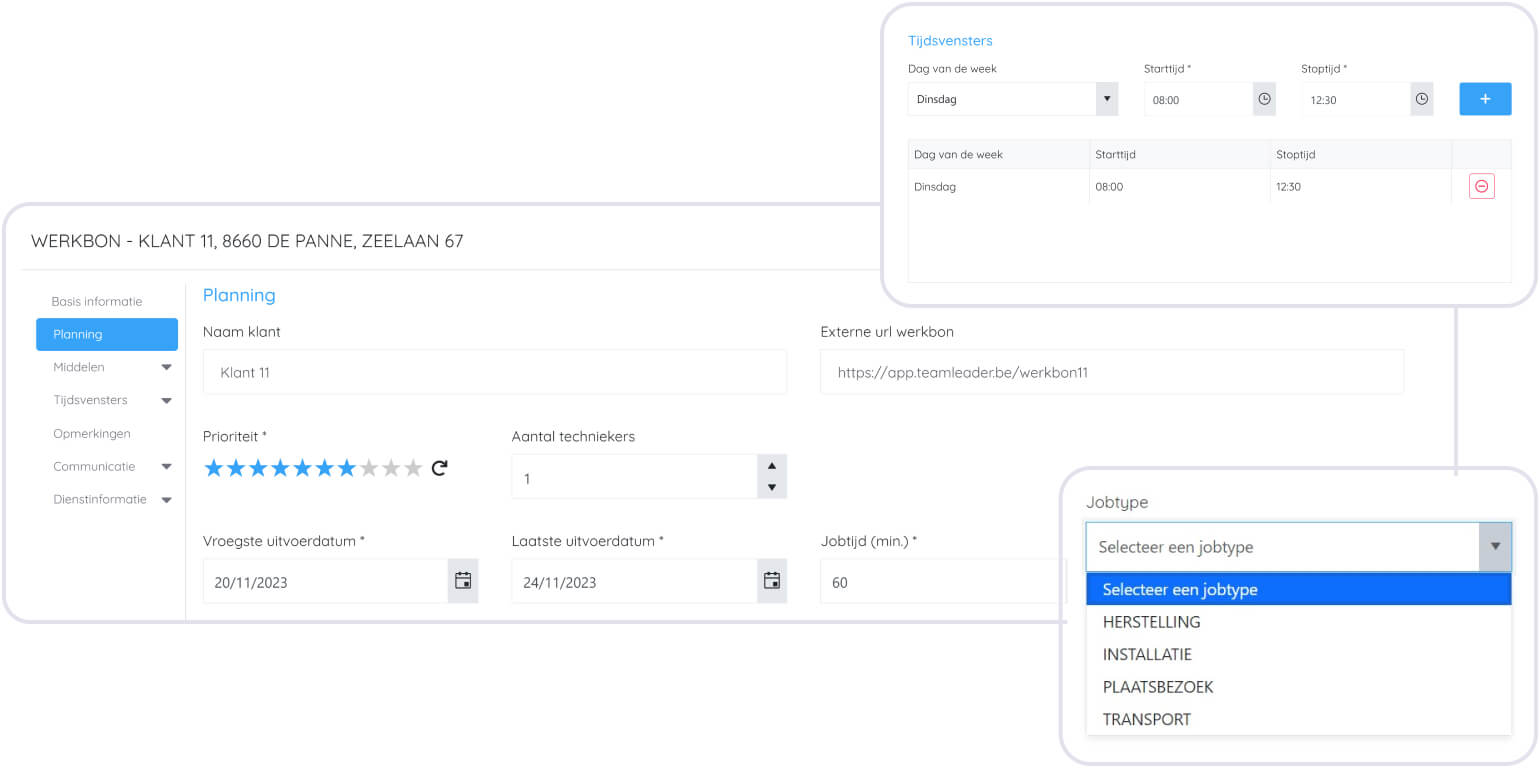Click the Tijdsvensters panel heading
Image resolution: width=1540 pixels, height=768 pixels.
[x=950, y=41]
